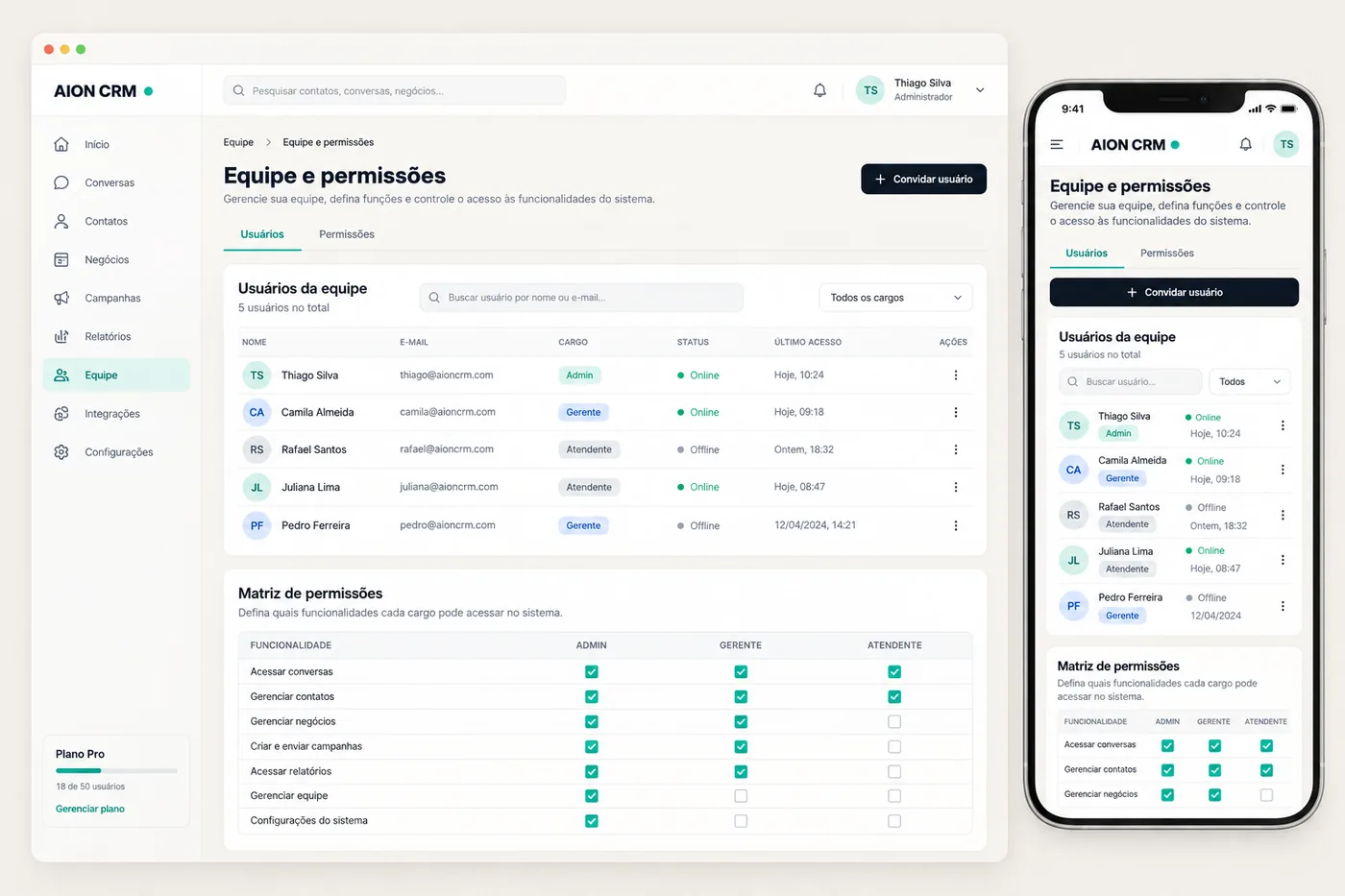The image size is (1345, 896).
Task: Go to Negócios in the sidebar
Action: [106, 259]
